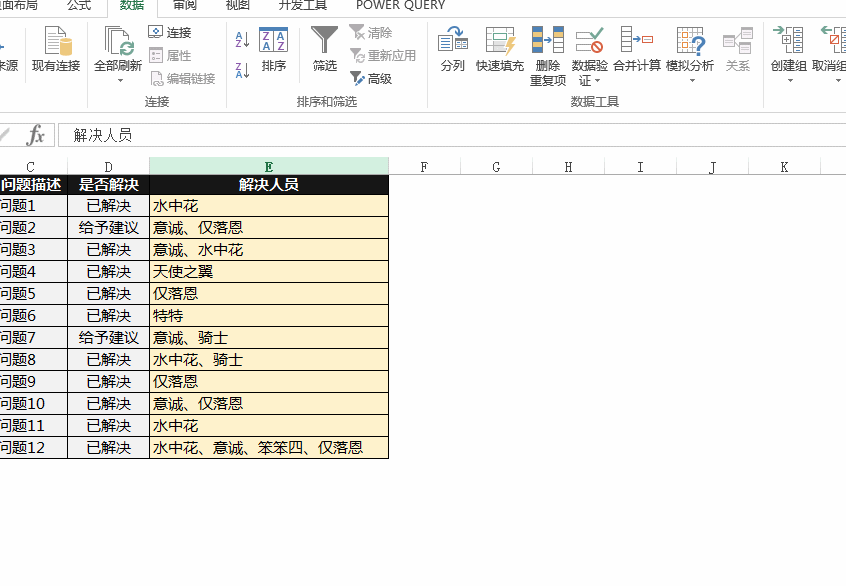Select the cell 水中花、骑士
846x586 pixels.
pyautogui.click(x=269, y=359)
